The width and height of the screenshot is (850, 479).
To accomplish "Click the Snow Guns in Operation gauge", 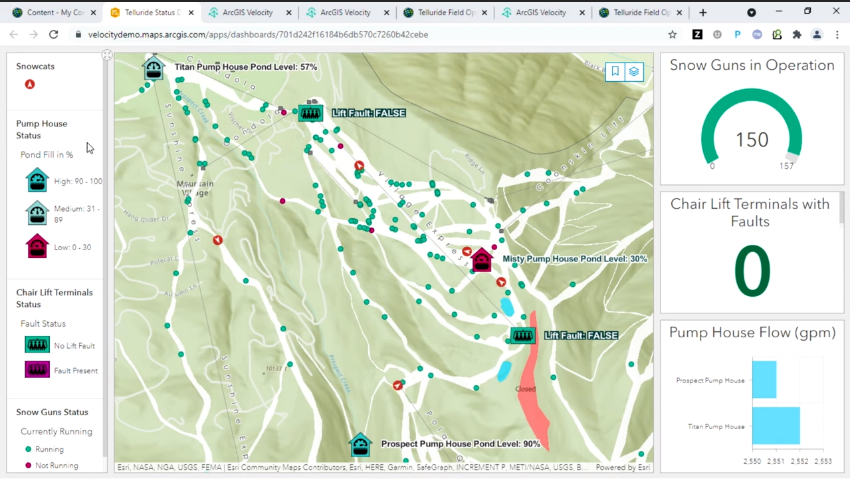I will pos(751,129).
